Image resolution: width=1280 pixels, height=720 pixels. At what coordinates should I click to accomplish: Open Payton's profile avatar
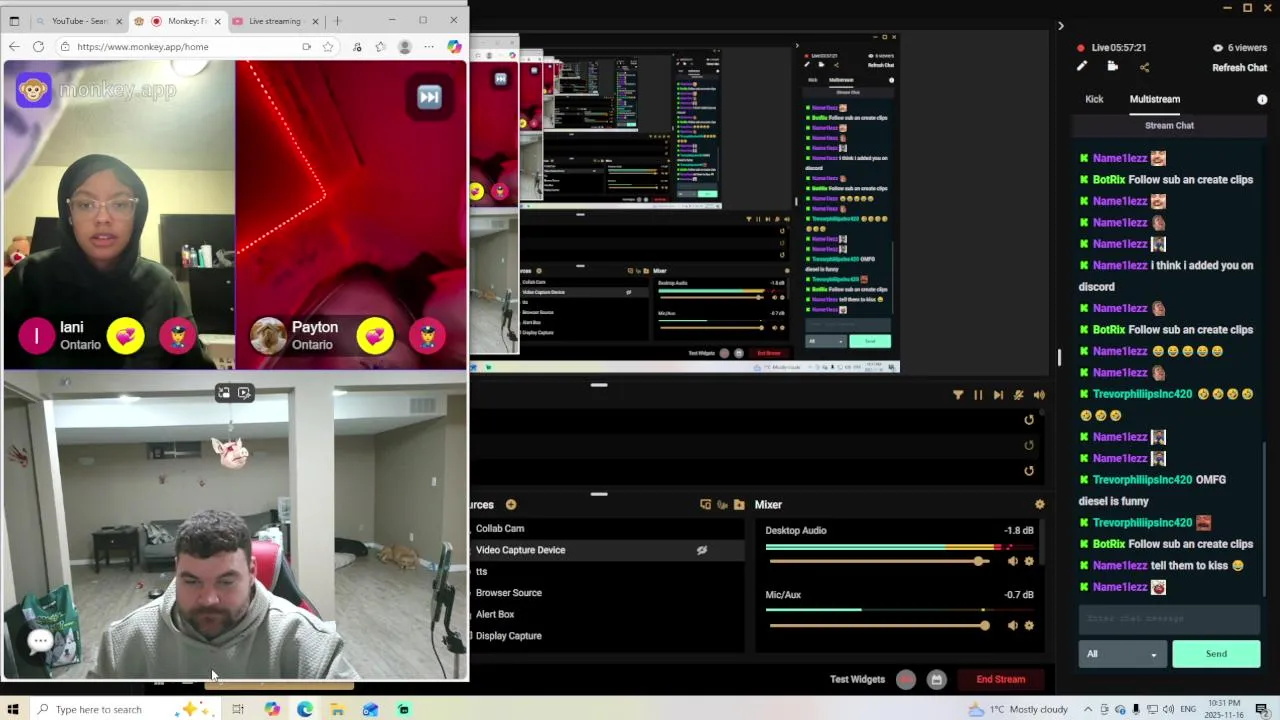pos(268,337)
